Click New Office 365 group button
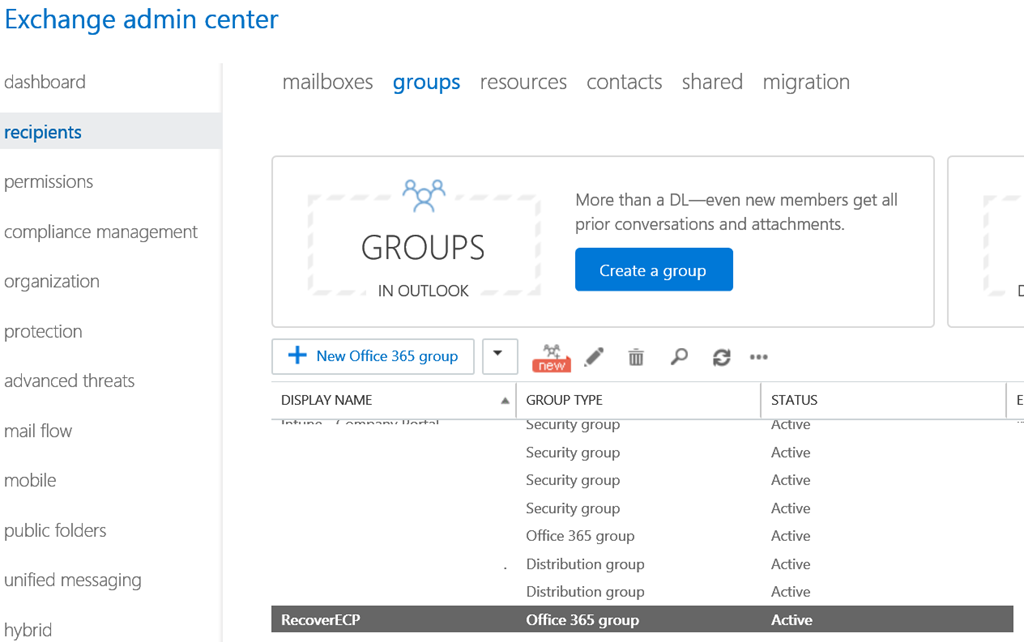Viewport: 1024px width, 642px height. point(373,356)
